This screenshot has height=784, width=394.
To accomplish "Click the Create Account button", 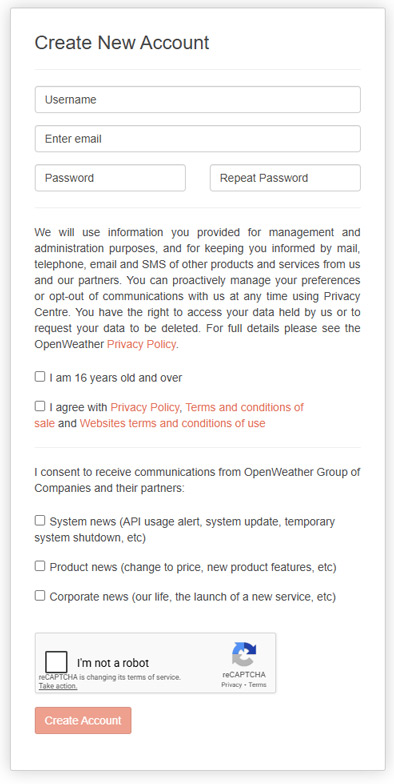I will coord(83,720).
